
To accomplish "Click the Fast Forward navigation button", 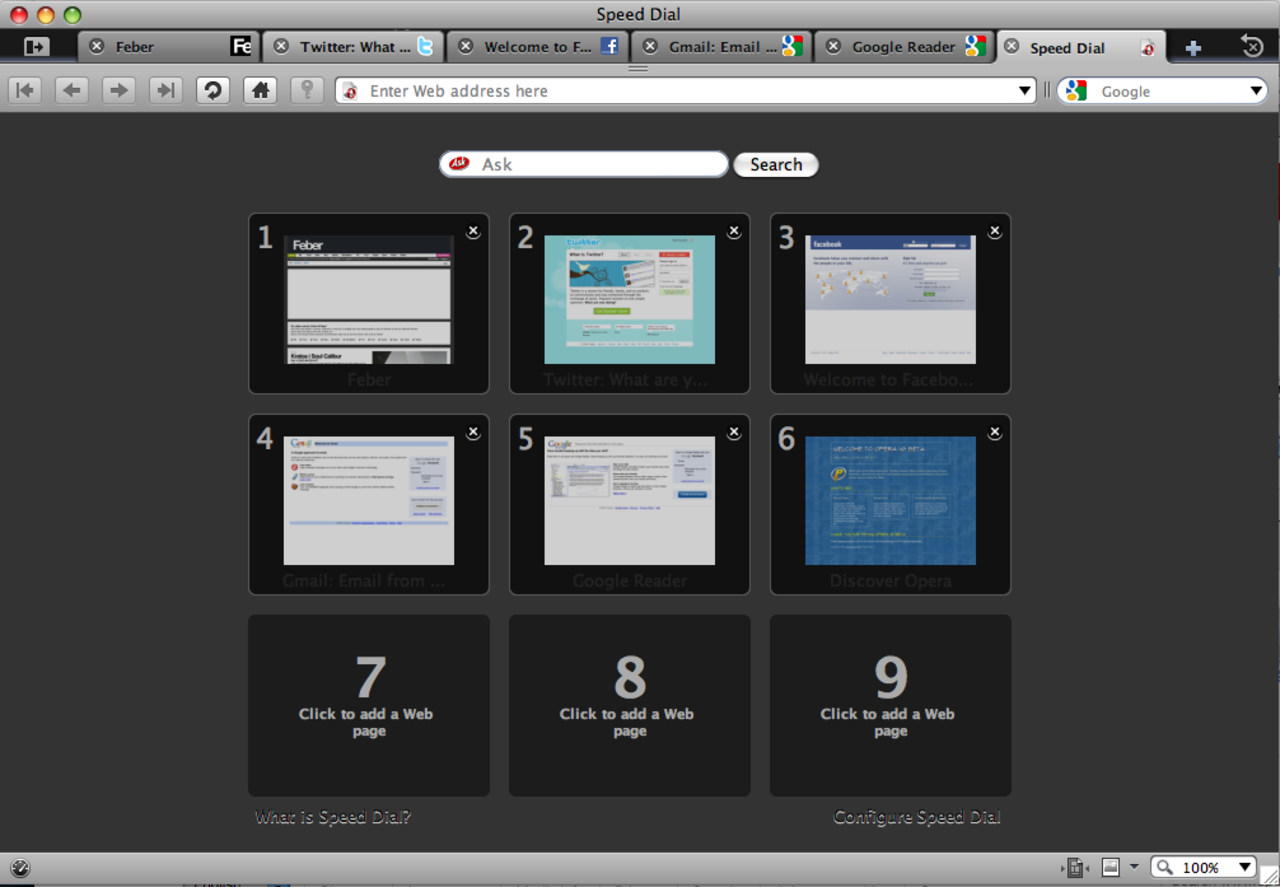I will point(164,91).
